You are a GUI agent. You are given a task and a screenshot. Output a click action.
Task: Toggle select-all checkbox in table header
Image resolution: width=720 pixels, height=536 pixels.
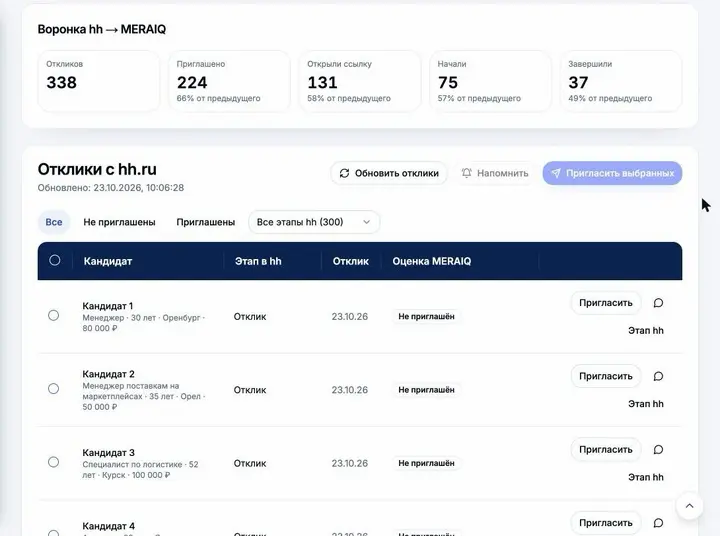tap(55, 260)
